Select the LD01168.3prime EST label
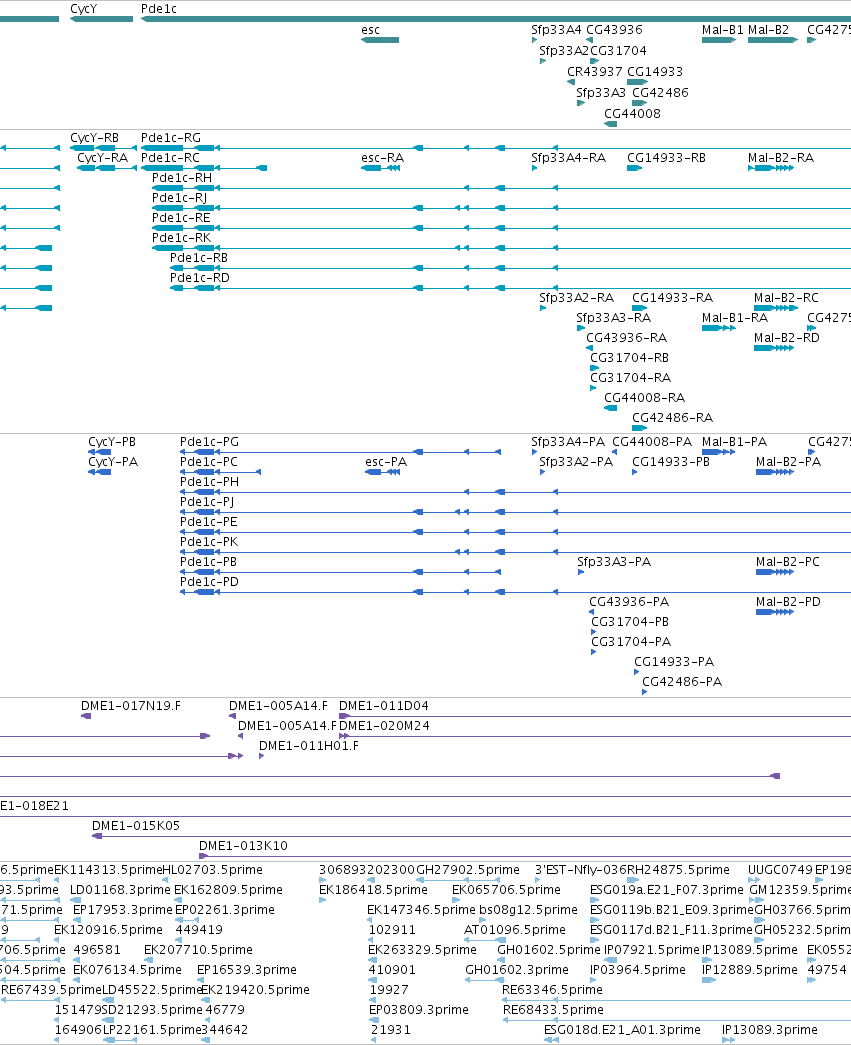This screenshot has height=1045, width=851. pyautogui.click(x=120, y=890)
